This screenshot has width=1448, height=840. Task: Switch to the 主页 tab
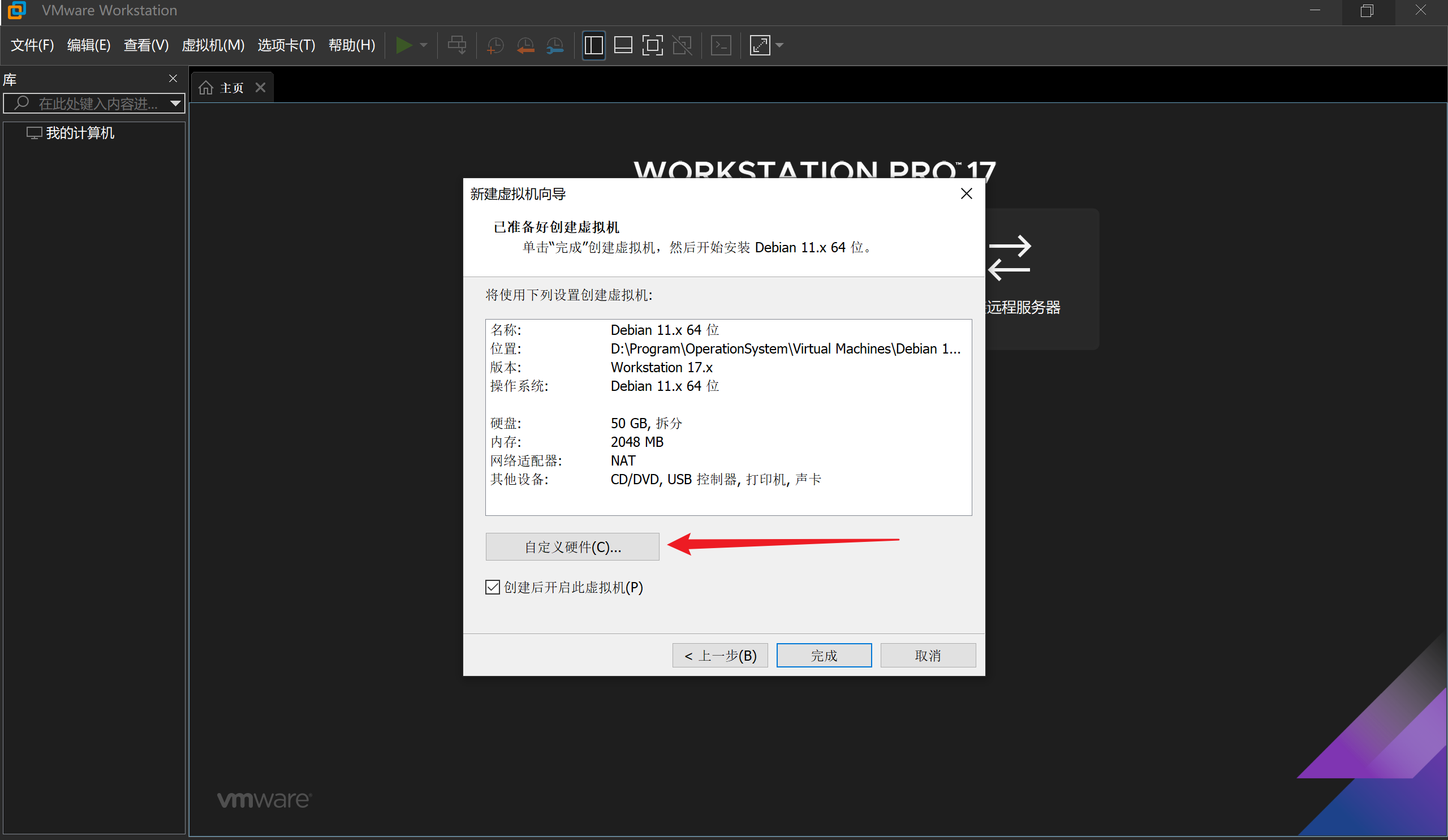tap(231, 88)
